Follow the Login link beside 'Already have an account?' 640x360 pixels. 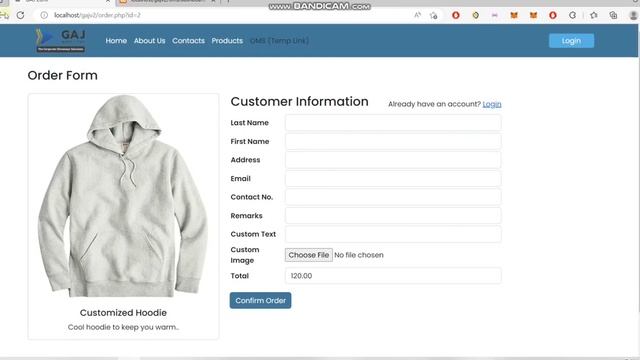coord(492,104)
